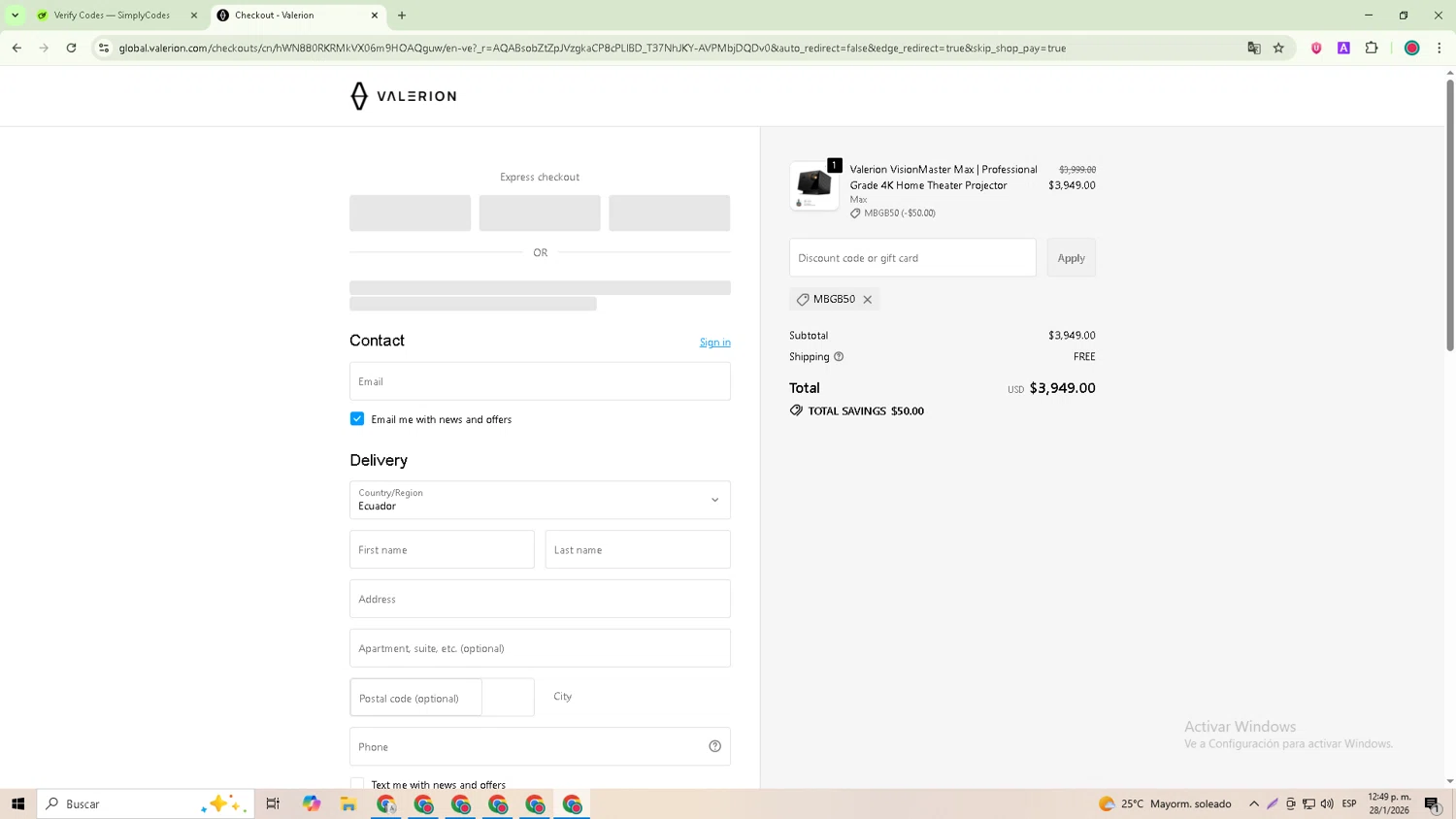This screenshot has height=819, width=1456.
Task: Open the purple A extension icon
Action: coord(1344,48)
